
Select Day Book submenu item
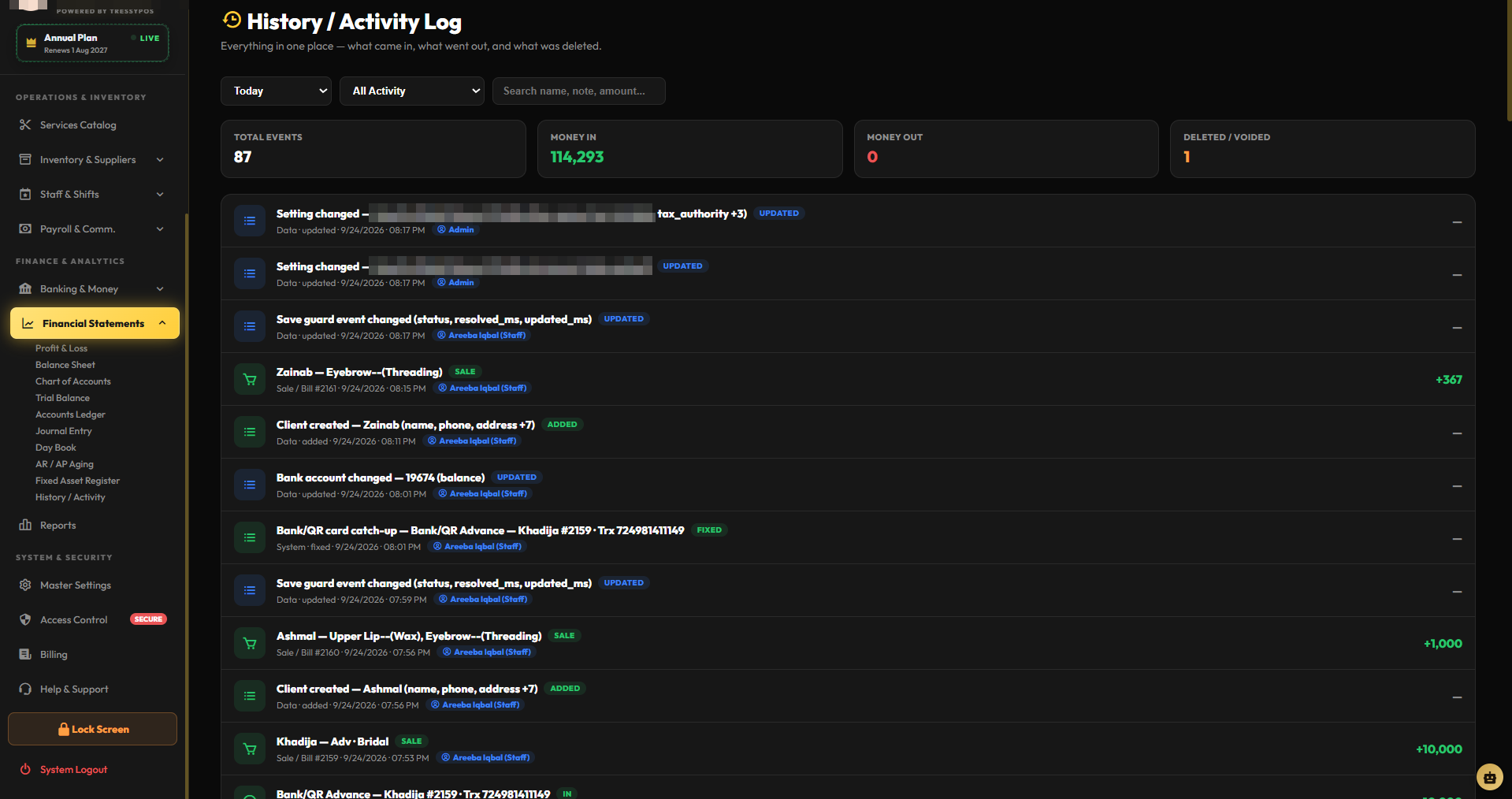pyautogui.click(x=56, y=448)
